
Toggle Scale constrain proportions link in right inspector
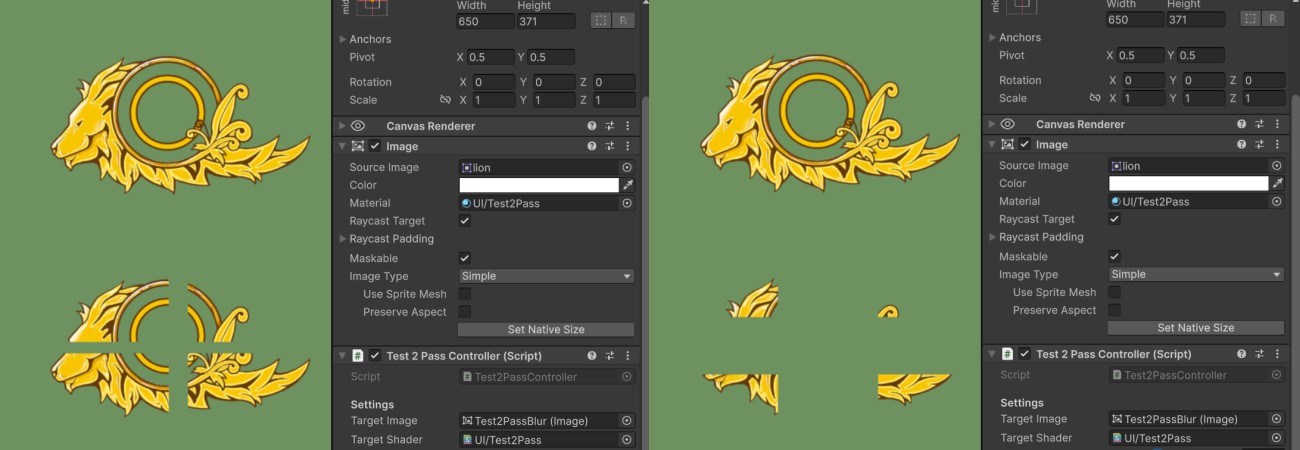coord(1095,98)
